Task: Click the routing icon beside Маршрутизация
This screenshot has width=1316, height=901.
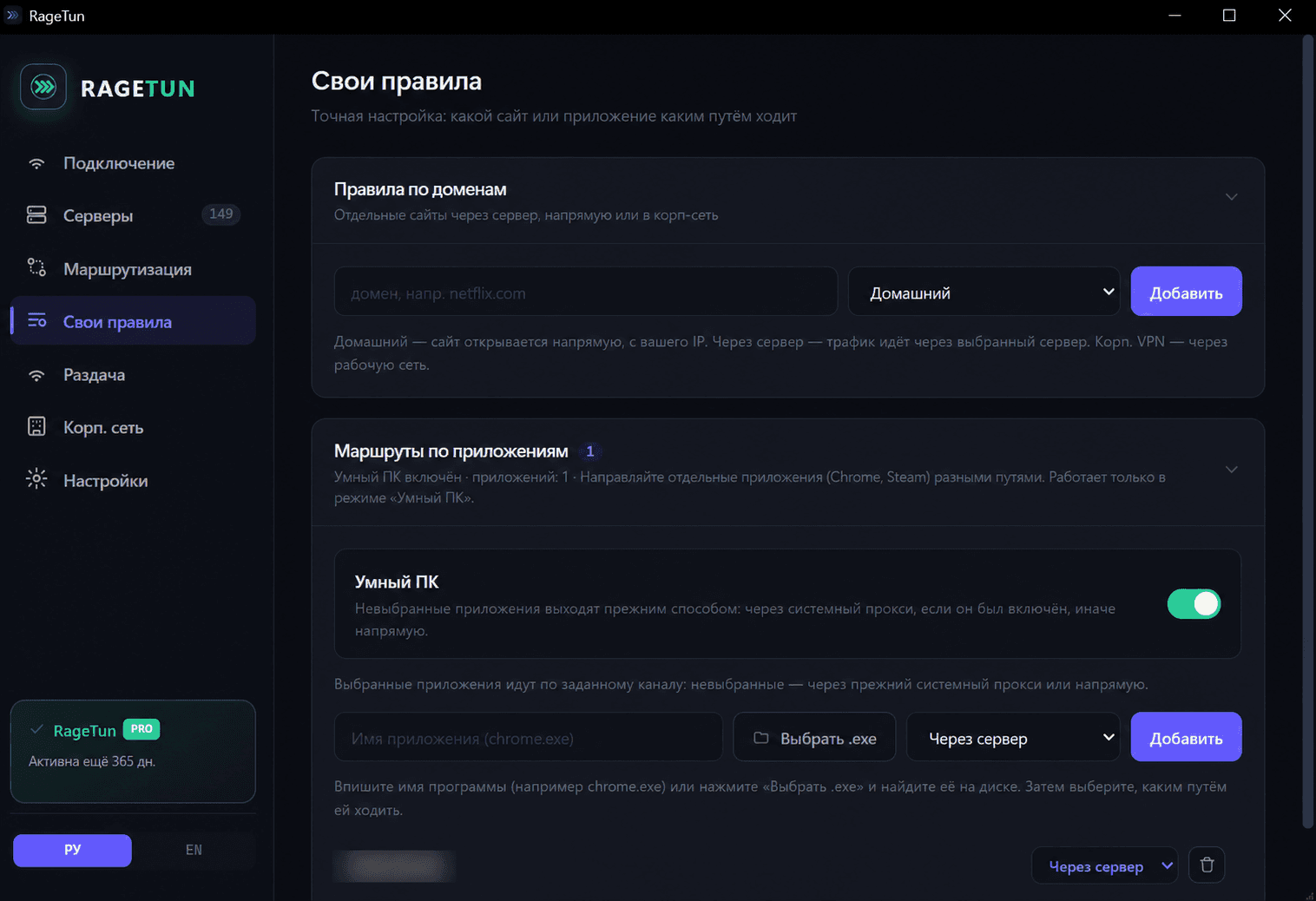Action: coord(36,268)
